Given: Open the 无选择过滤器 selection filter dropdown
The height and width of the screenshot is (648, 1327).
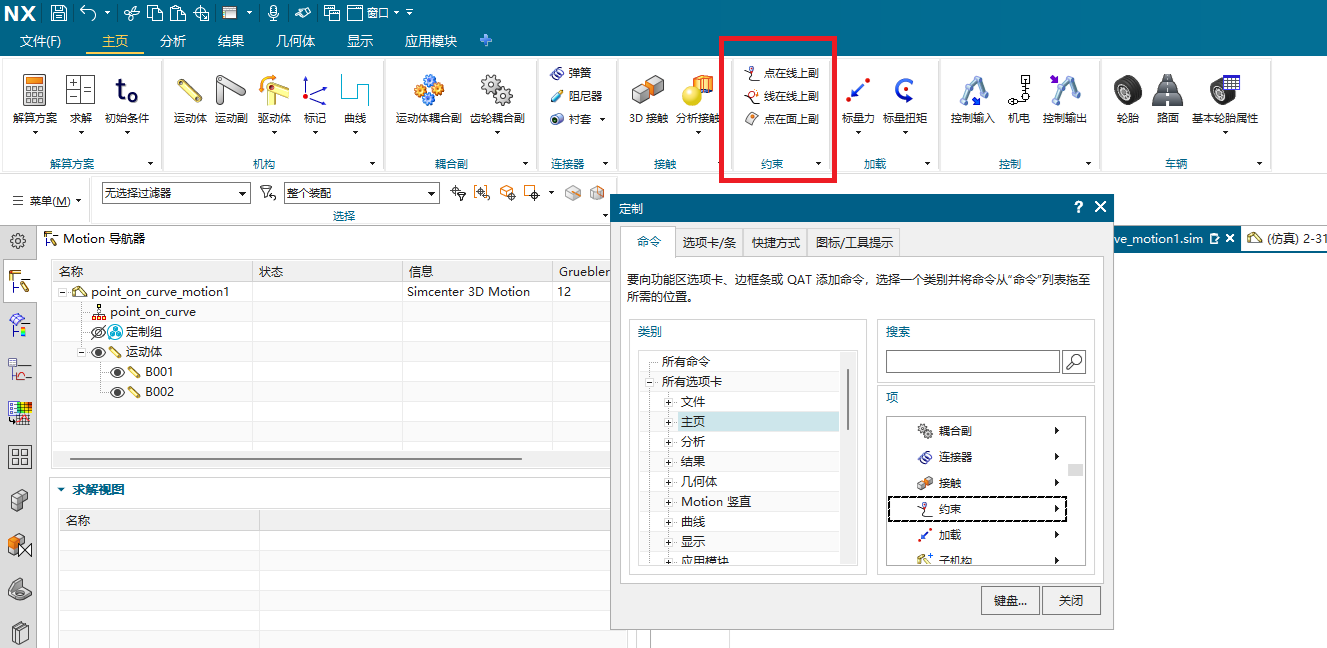Looking at the screenshot, I should [176, 193].
